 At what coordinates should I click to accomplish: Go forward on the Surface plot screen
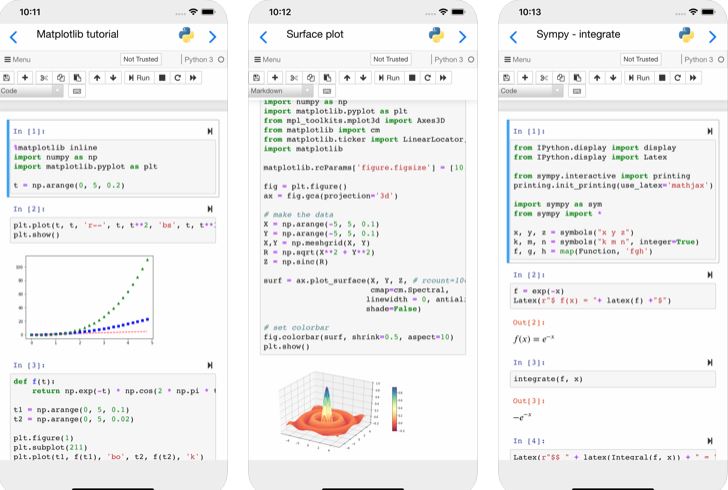pyautogui.click(x=462, y=37)
